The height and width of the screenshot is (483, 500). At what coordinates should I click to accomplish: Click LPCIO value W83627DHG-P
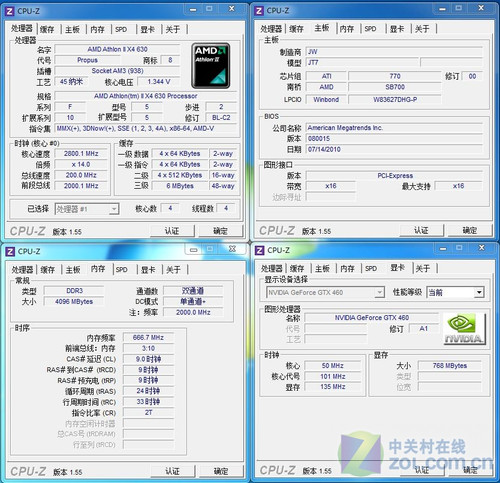click(x=395, y=99)
